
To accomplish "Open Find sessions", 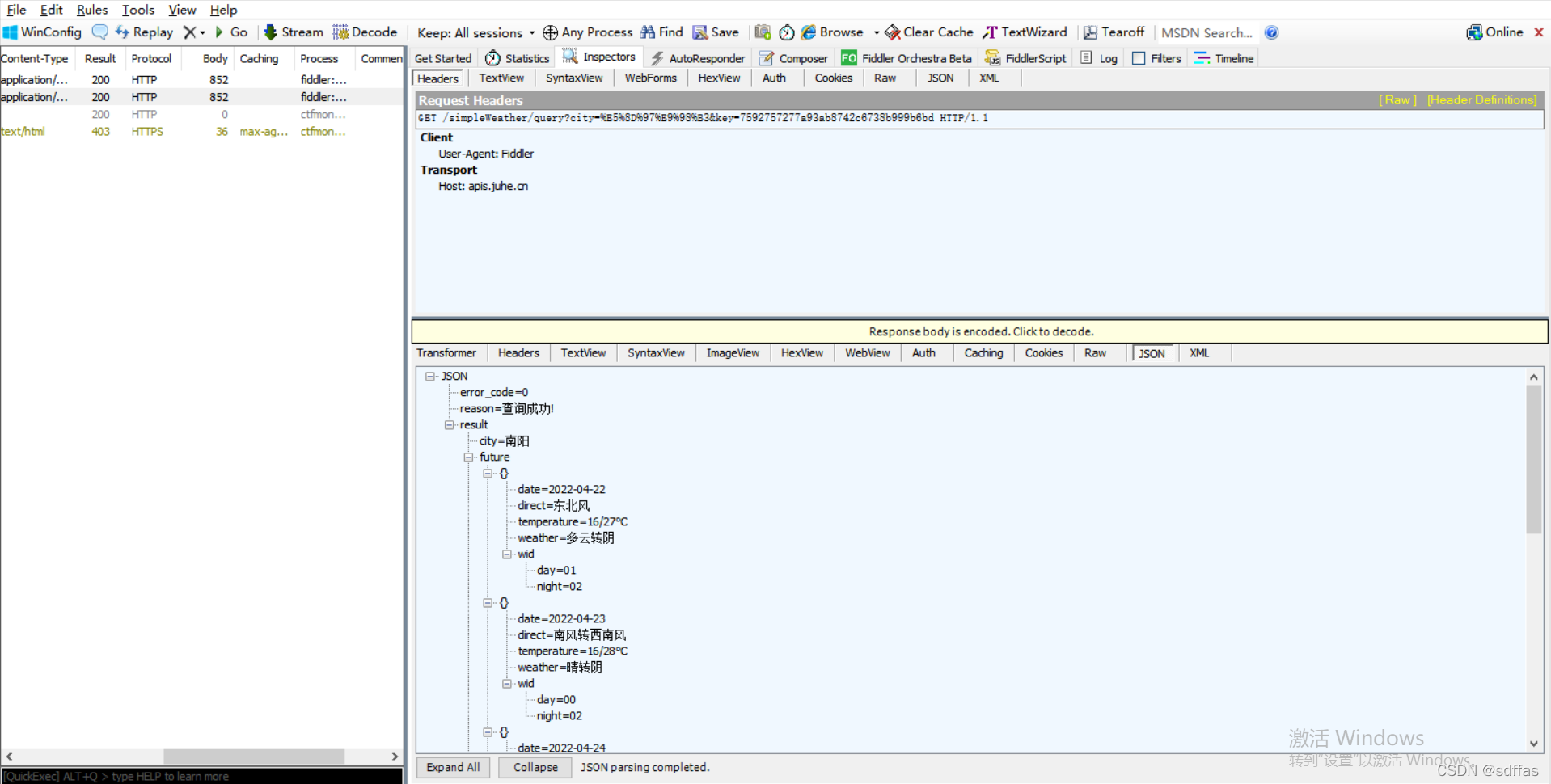I will click(661, 32).
